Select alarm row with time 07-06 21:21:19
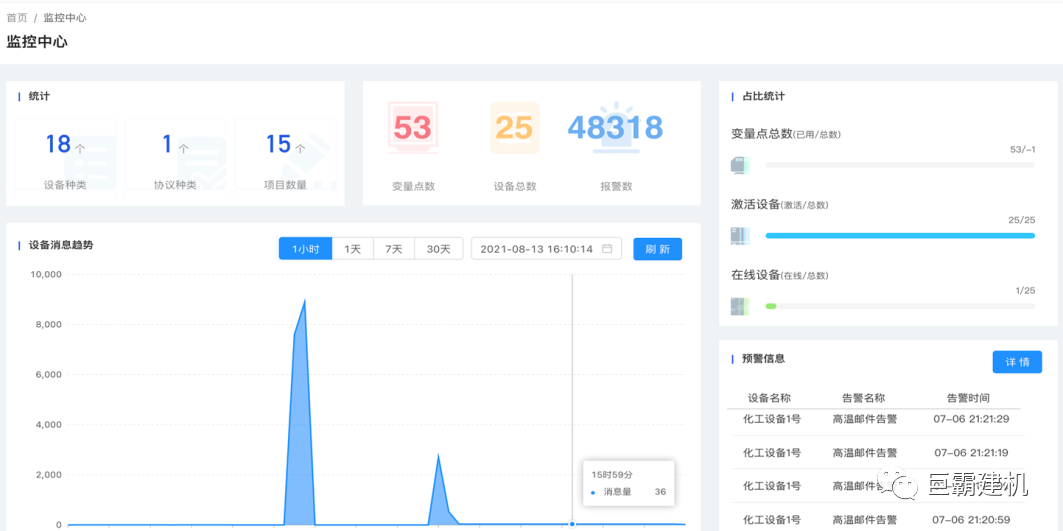The width and height of the screenshot is (1063, 531). click(x=875, y=452)
